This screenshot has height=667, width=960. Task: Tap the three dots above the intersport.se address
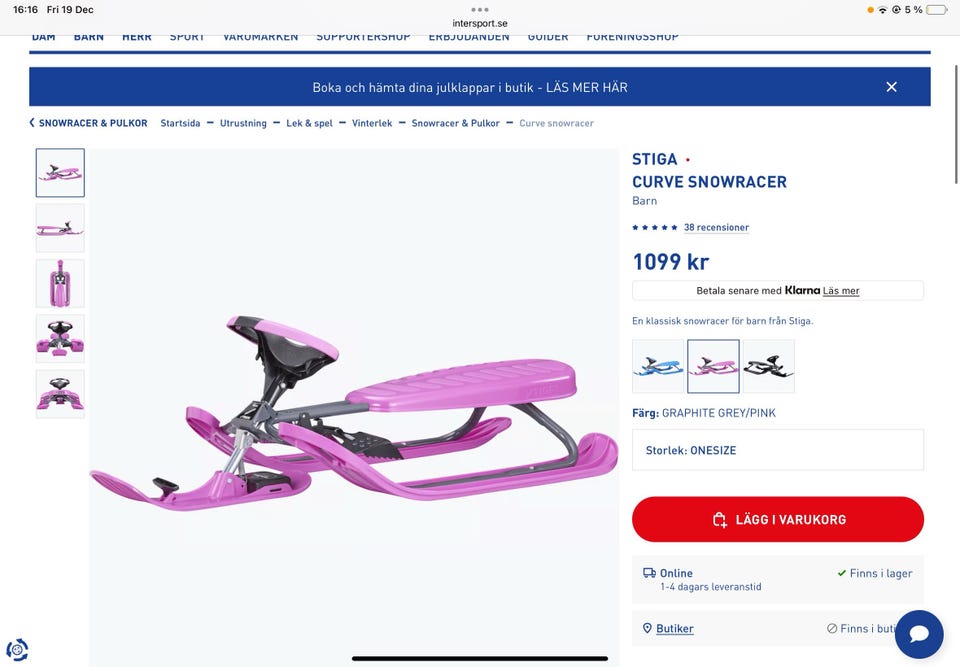pos(479,10)
